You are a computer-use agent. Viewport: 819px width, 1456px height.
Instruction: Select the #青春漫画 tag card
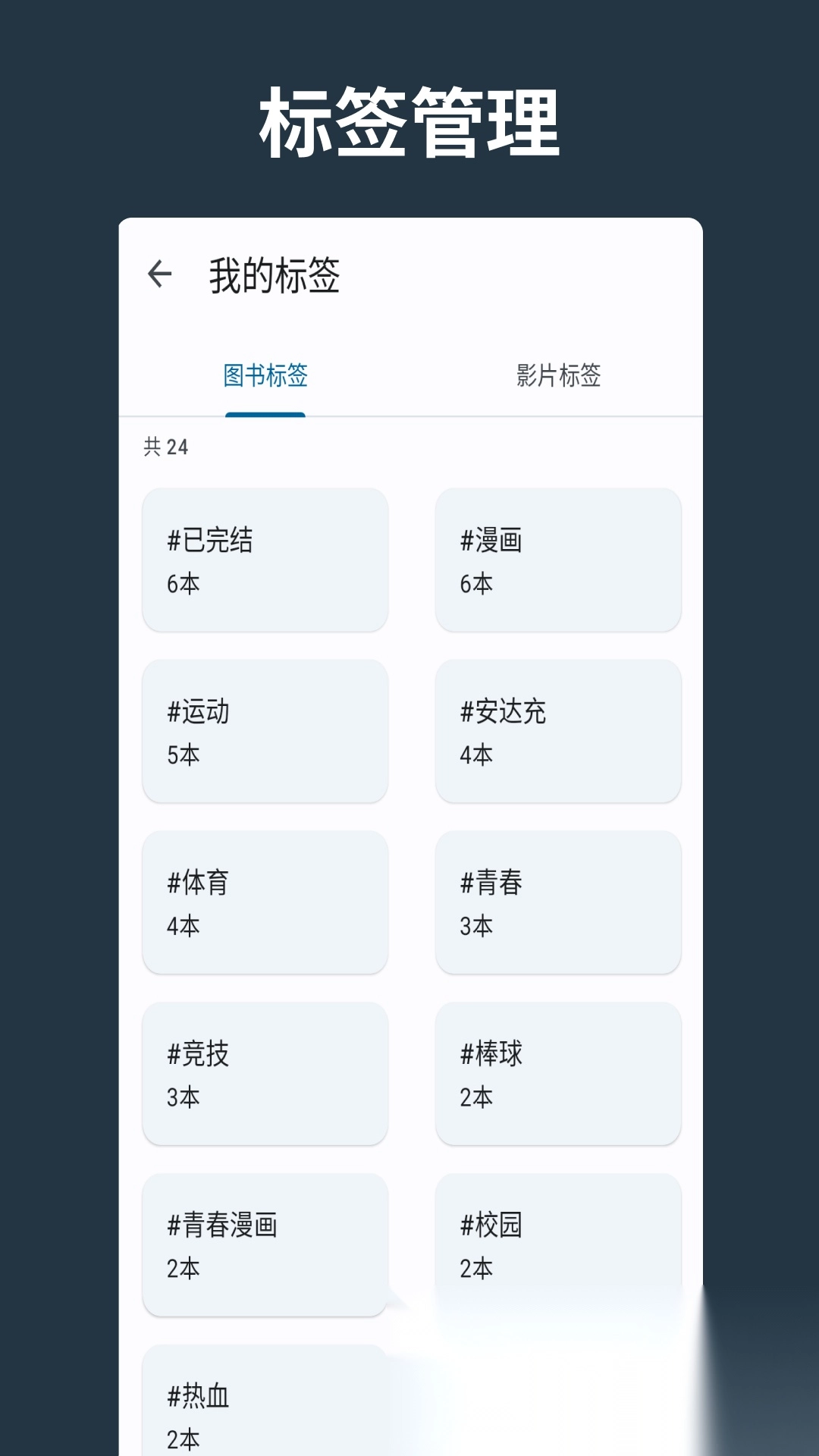(265, 1244)
